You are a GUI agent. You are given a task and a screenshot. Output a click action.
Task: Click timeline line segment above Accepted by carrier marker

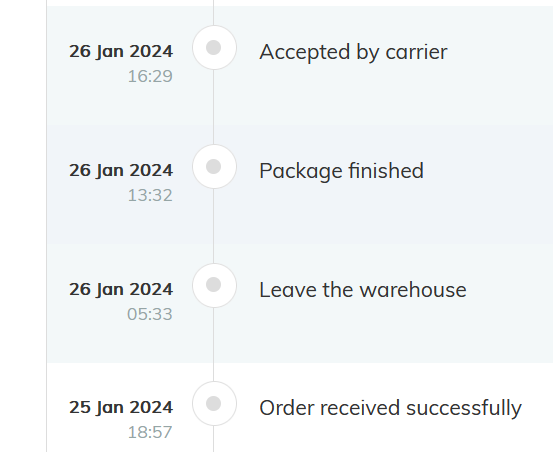[213, 13]
